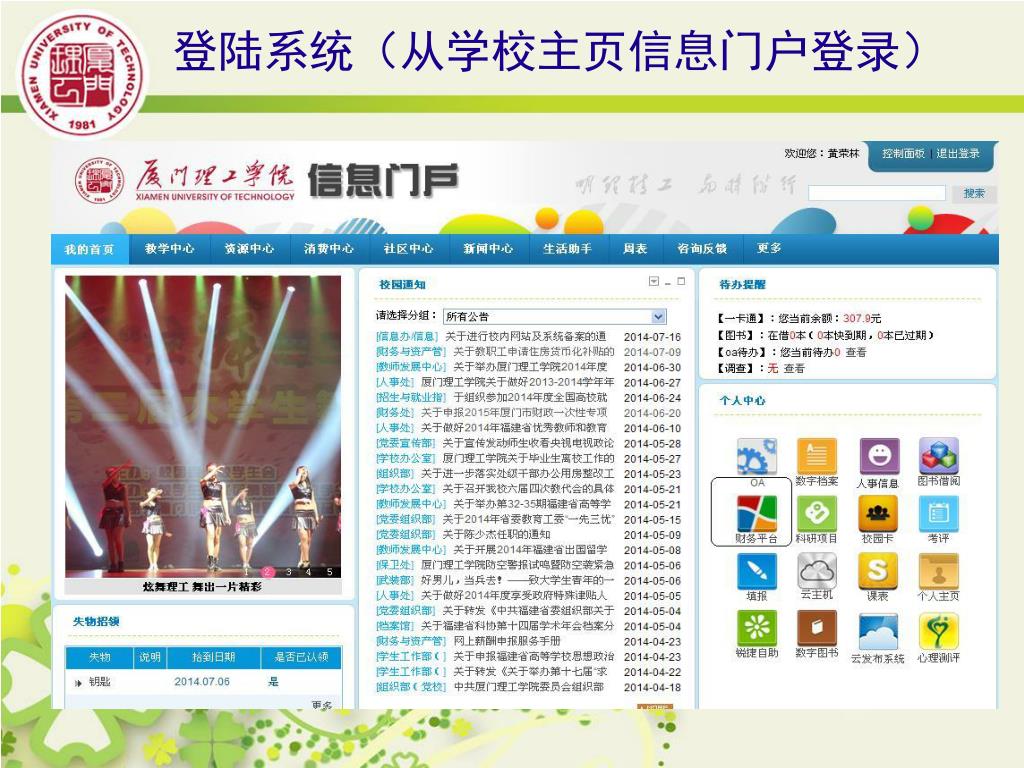Open the 云发布系统 cloud icon

(878, 632)
